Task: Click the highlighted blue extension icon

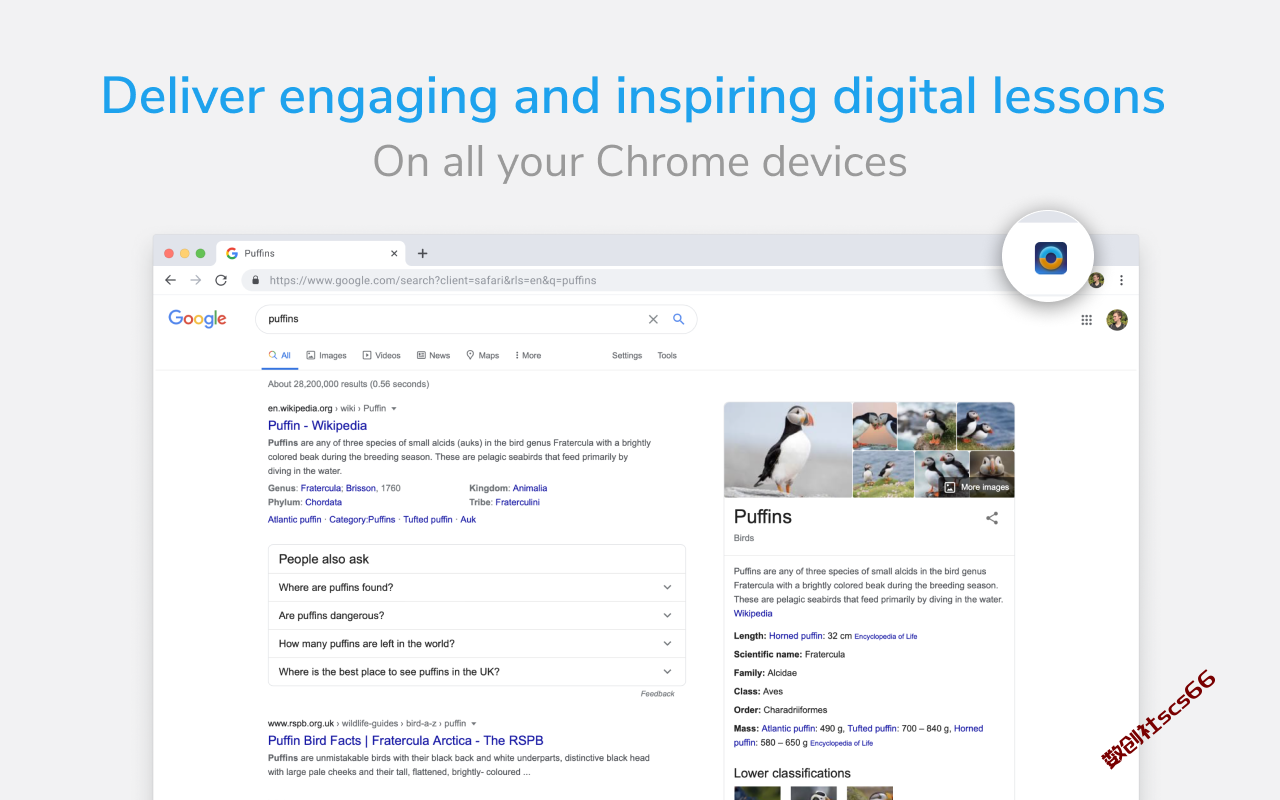Action: coord(1050,258)
